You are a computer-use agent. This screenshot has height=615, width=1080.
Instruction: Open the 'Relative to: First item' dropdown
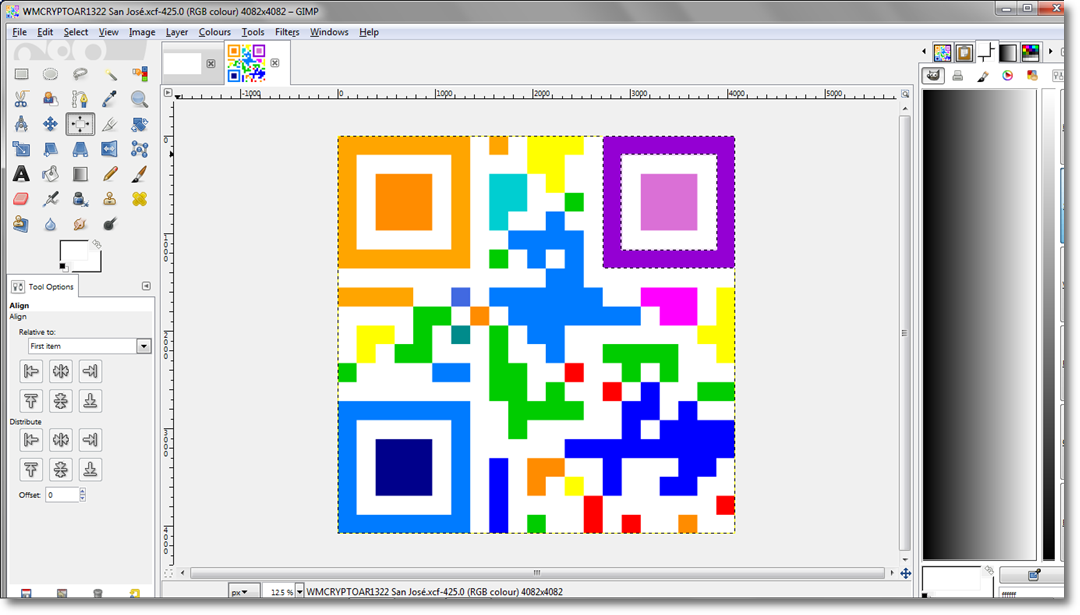pos(90,346)
